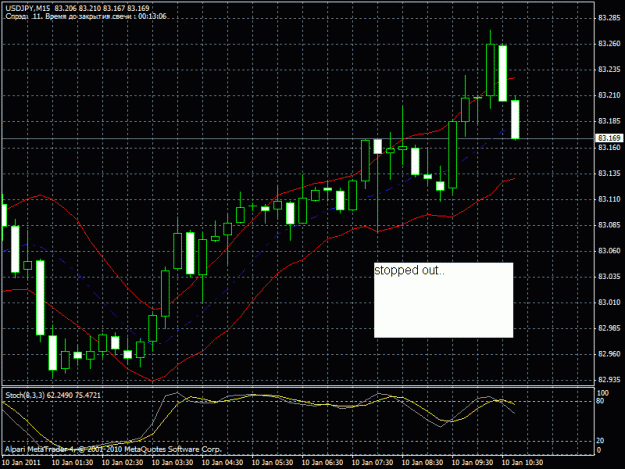Click time axis label 10 Jan 06:30

(322, 463)
